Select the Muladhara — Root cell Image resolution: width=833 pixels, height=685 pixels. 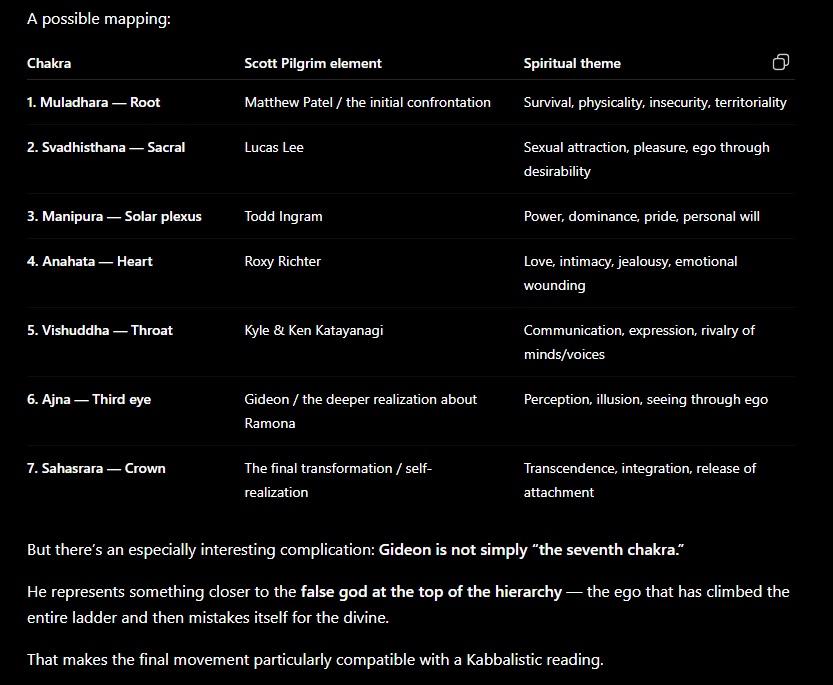[x=94, y=102]
